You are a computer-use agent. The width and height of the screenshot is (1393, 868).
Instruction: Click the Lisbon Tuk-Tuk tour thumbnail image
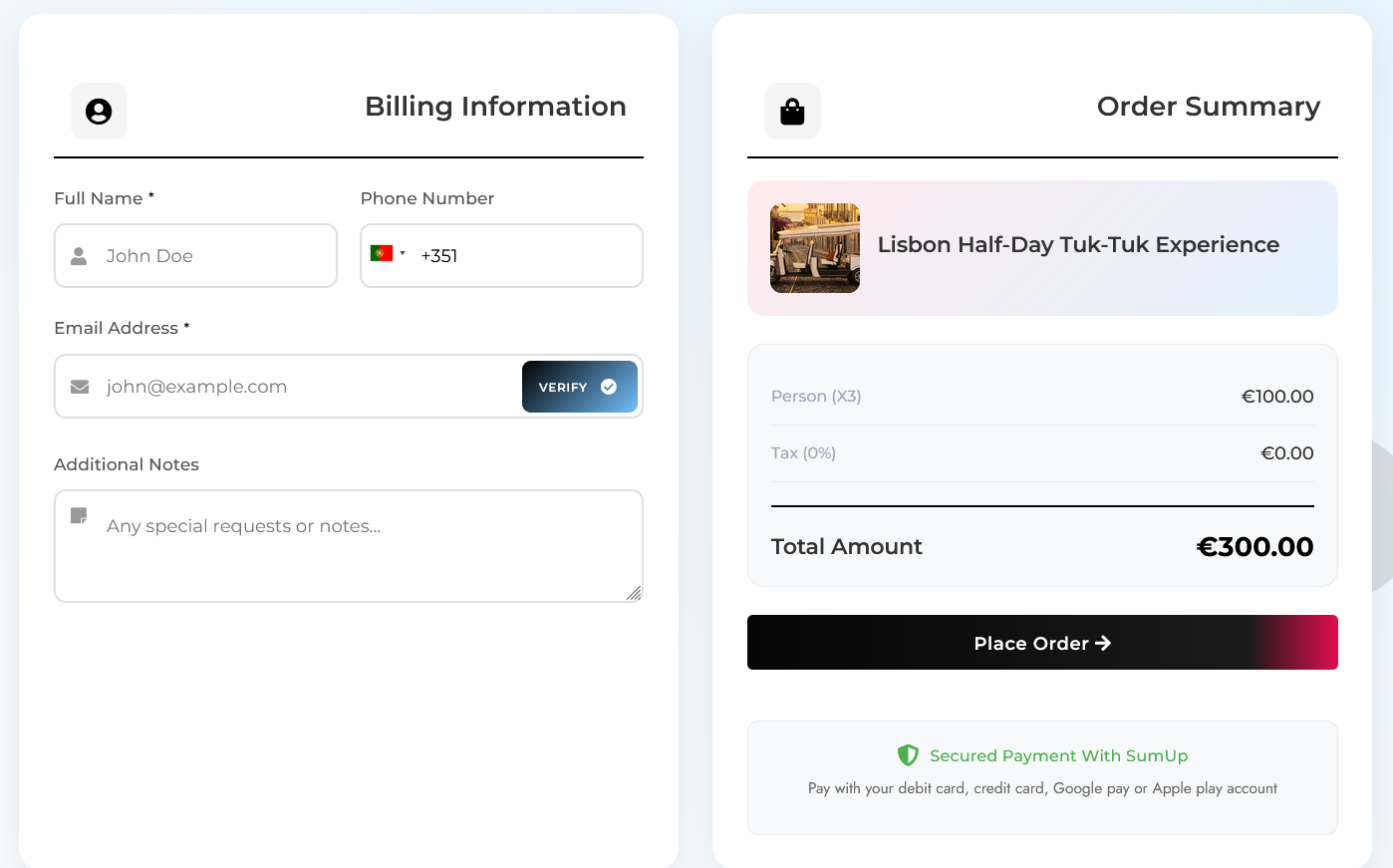coord(815,248)
